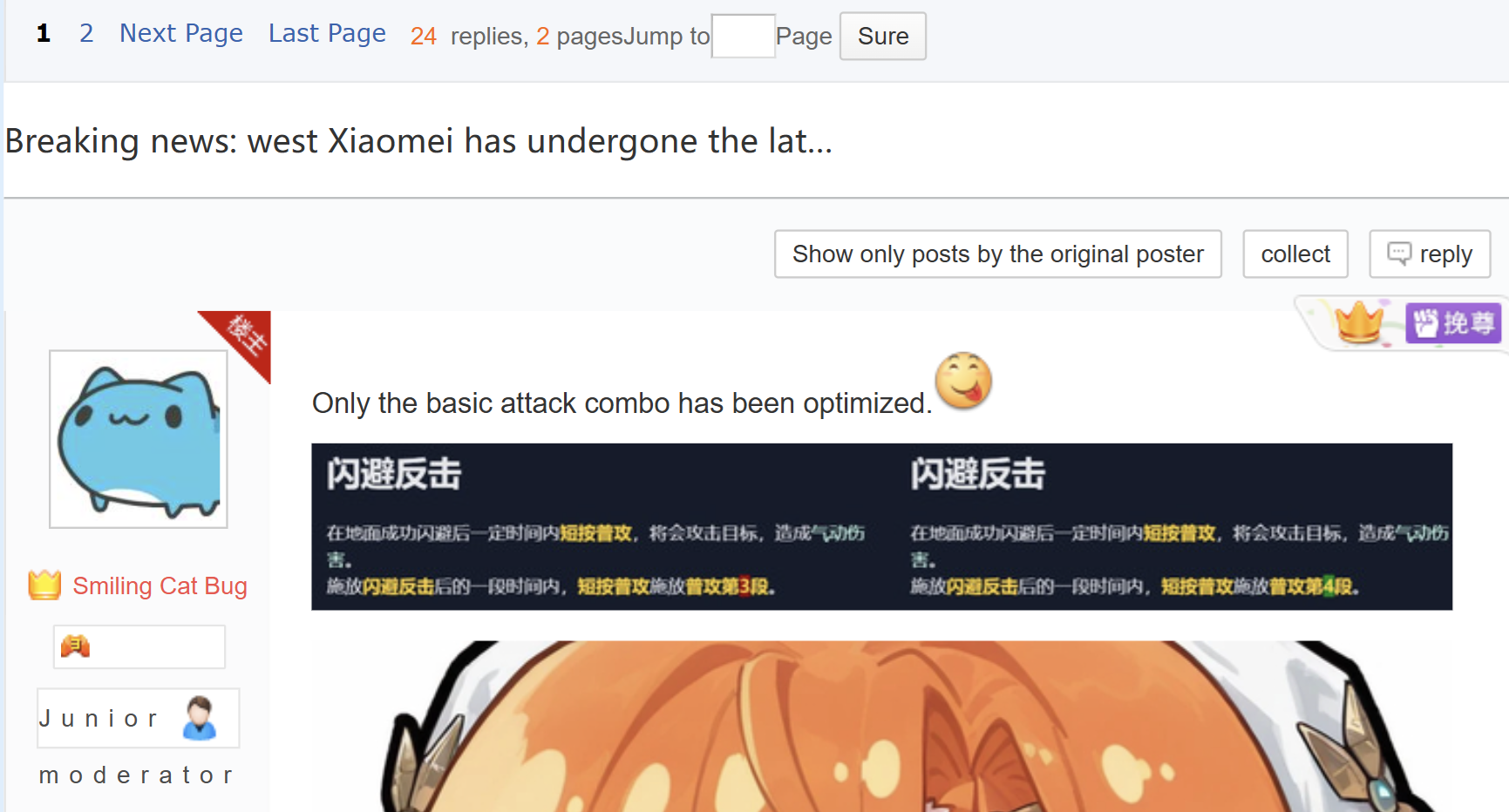Viewport: 1509px width, 812px height.
Task: Click the tongue-out smiley emoji
Action: click(x=963, y=380)
